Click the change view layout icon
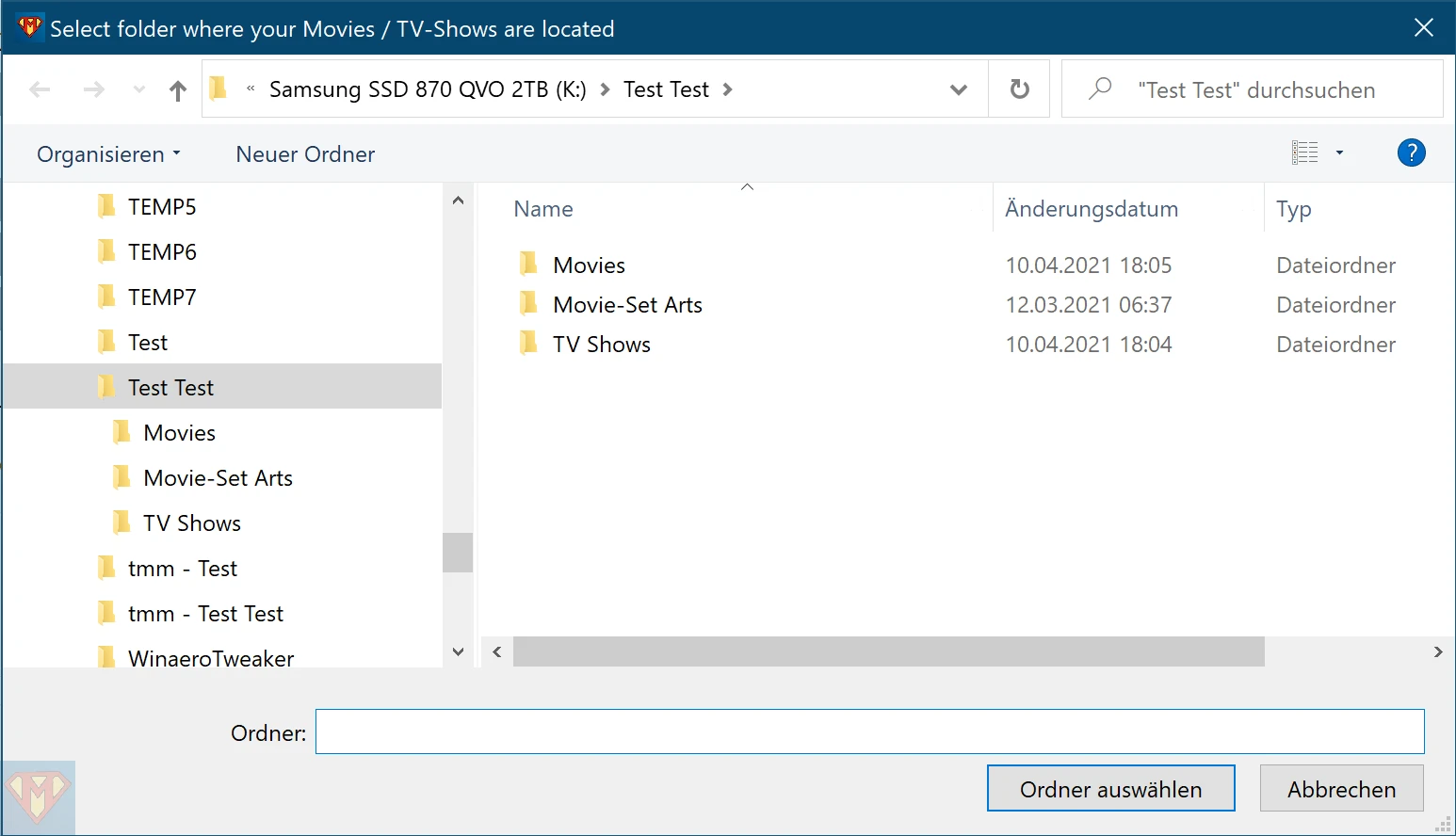The height and width of the screenshot is (836, 1456). click(1304, 153)
